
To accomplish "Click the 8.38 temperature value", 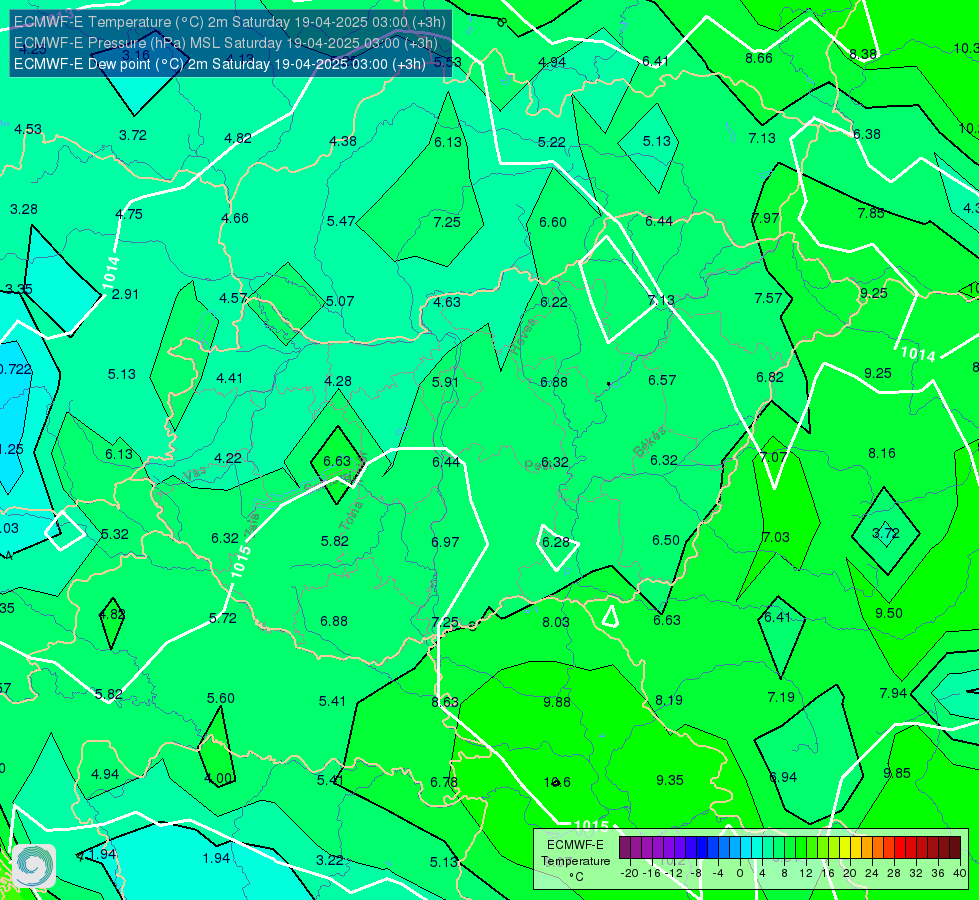I will [x=863, y=54].
